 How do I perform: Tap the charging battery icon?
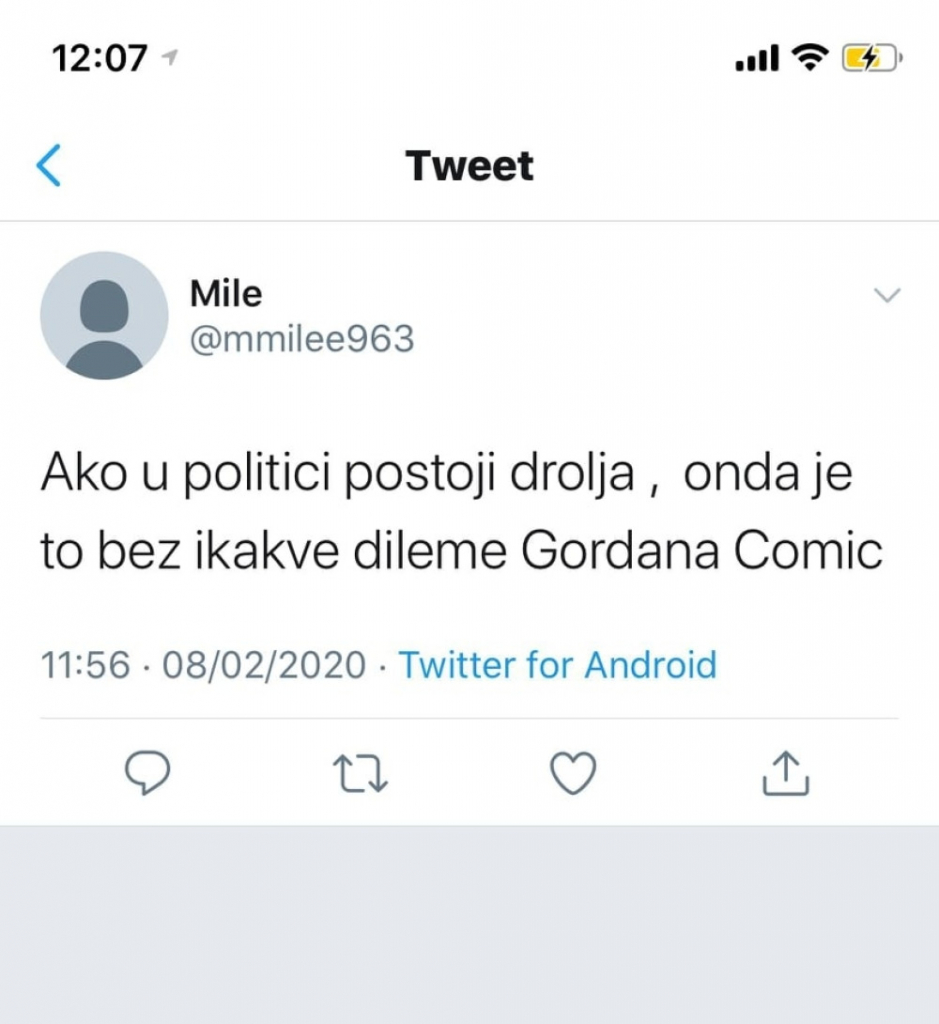871,59
